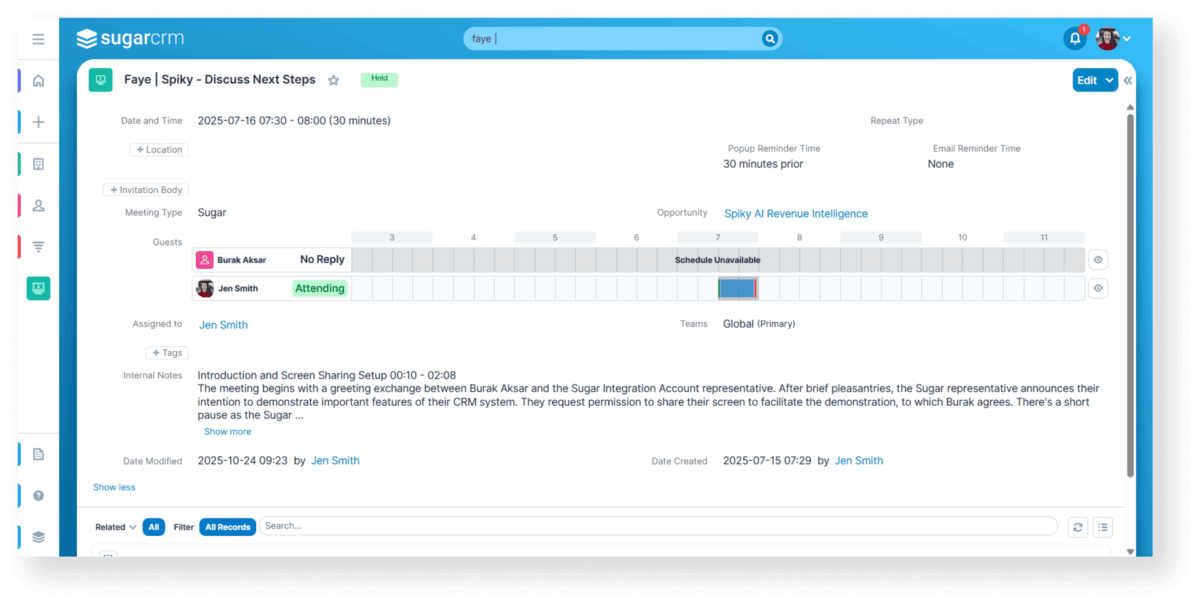This screenshot has height=604, width=1200.
Task: Preview Burak Aksar's schedule with the eye icon
Action: click(x=1097, y=259)
